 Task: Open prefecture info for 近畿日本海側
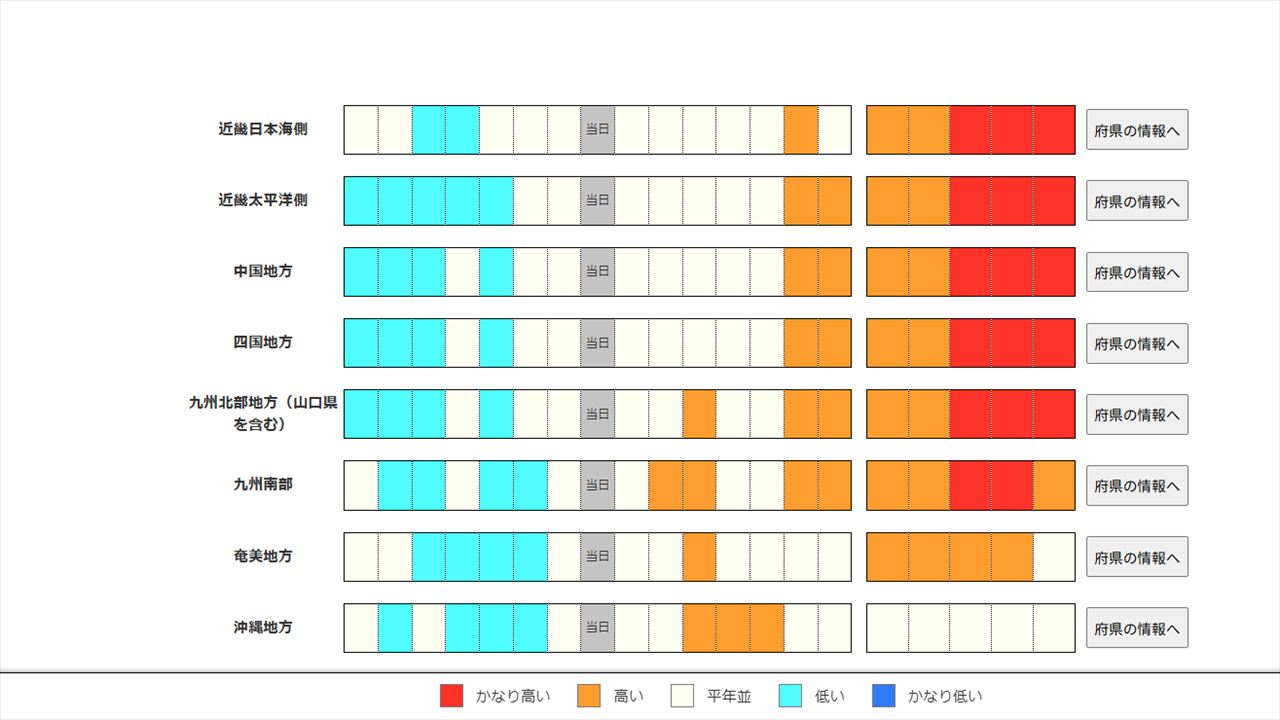pyautogui.click(x=1137, y=130)
